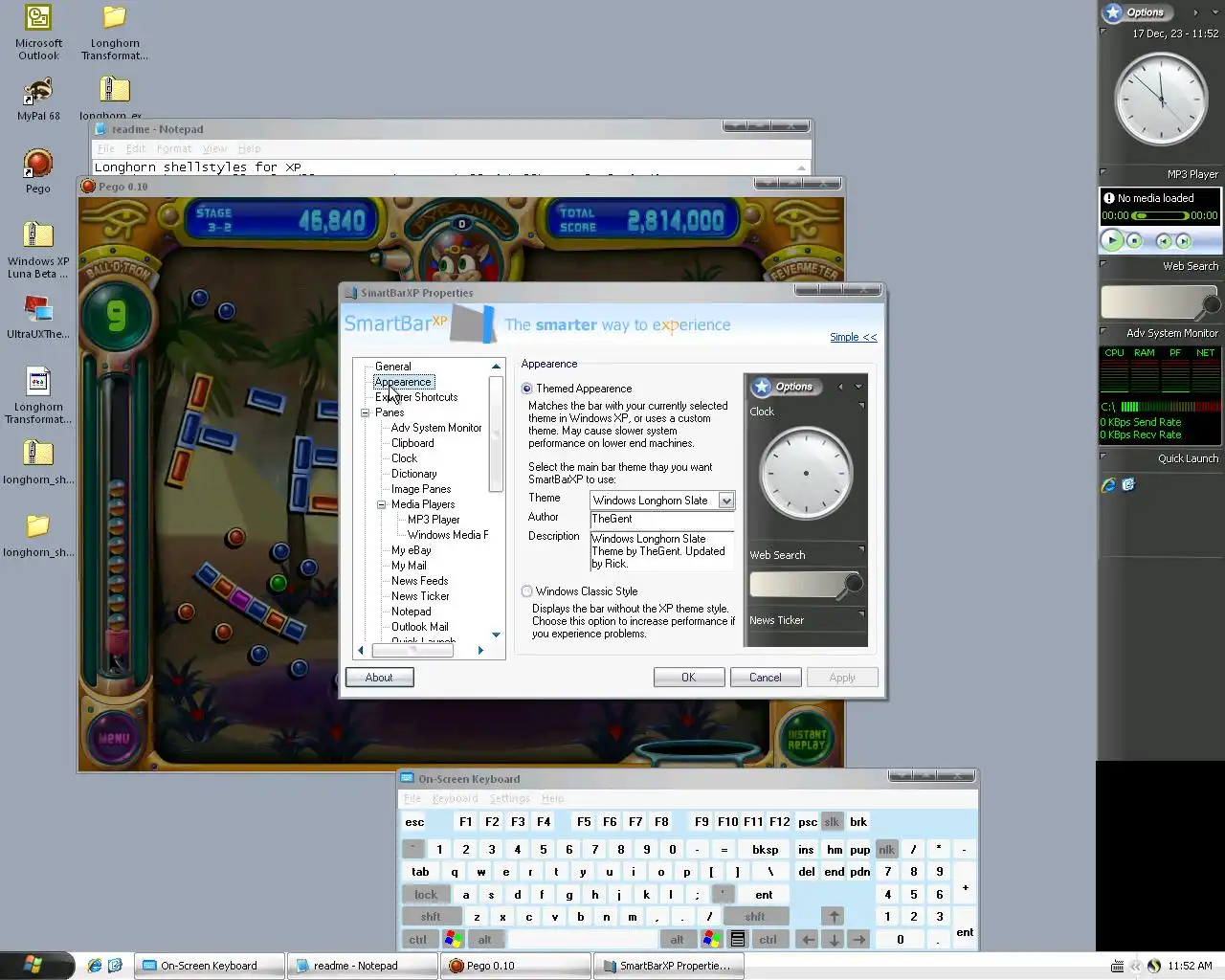Open Keyboard menu in On-Screen Keyboard

[455, 798]
